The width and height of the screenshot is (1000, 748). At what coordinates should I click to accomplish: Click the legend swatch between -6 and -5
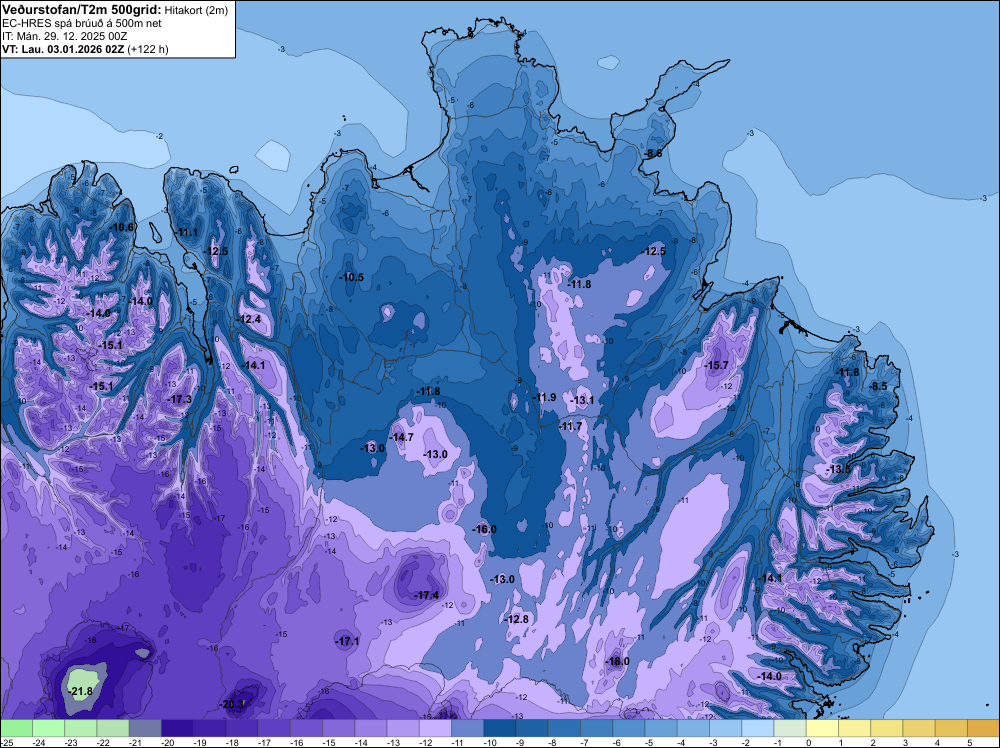point(629,728)
